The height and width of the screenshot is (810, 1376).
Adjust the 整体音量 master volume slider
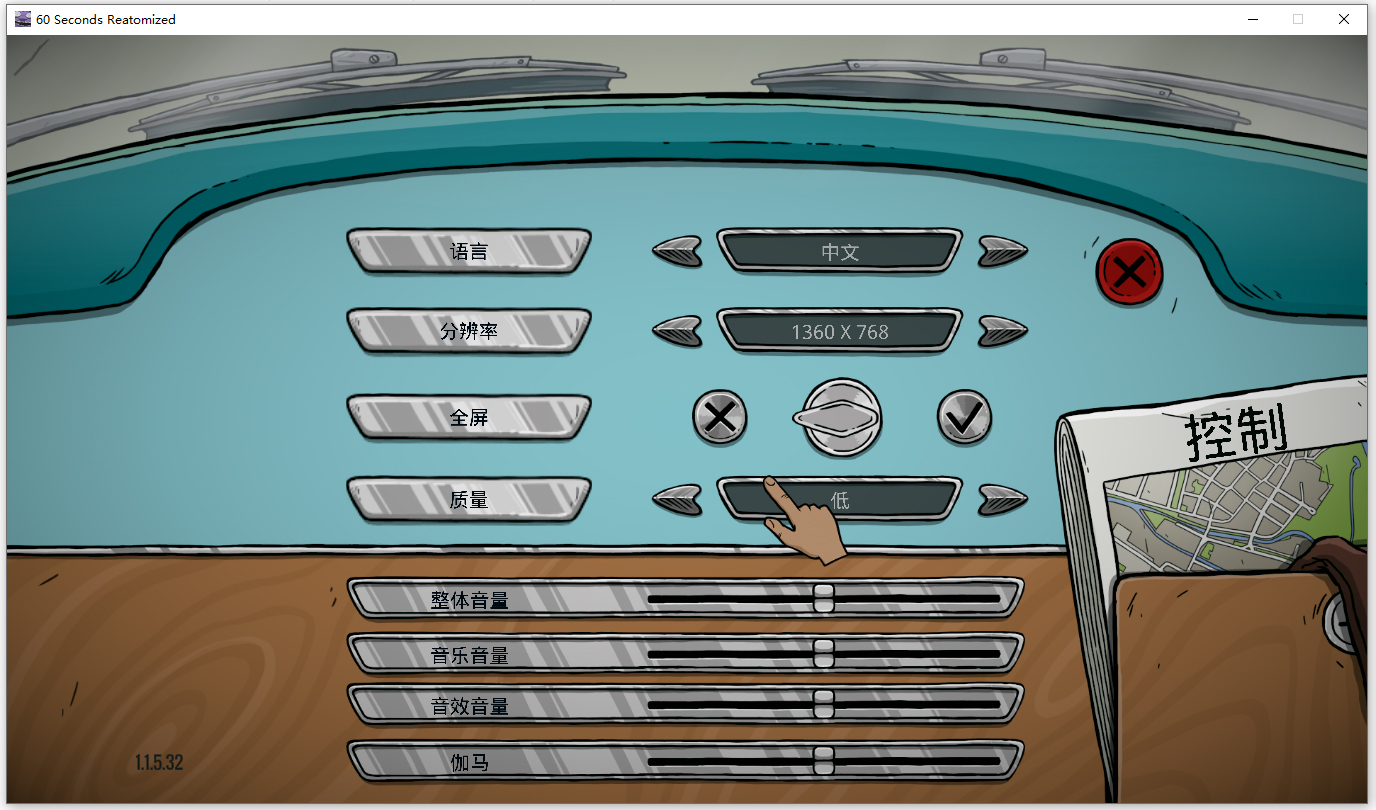(x=823, y=598)
